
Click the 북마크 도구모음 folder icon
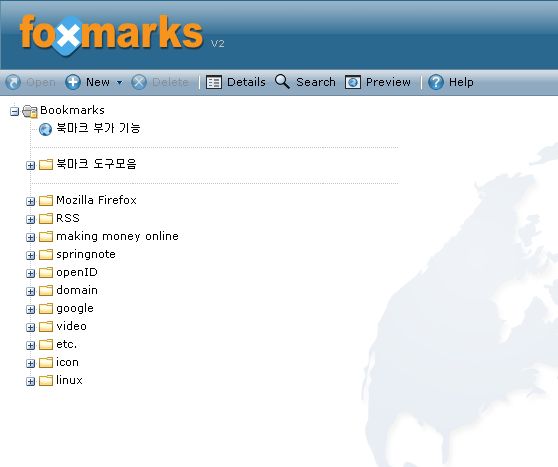[x=46, y=164]
